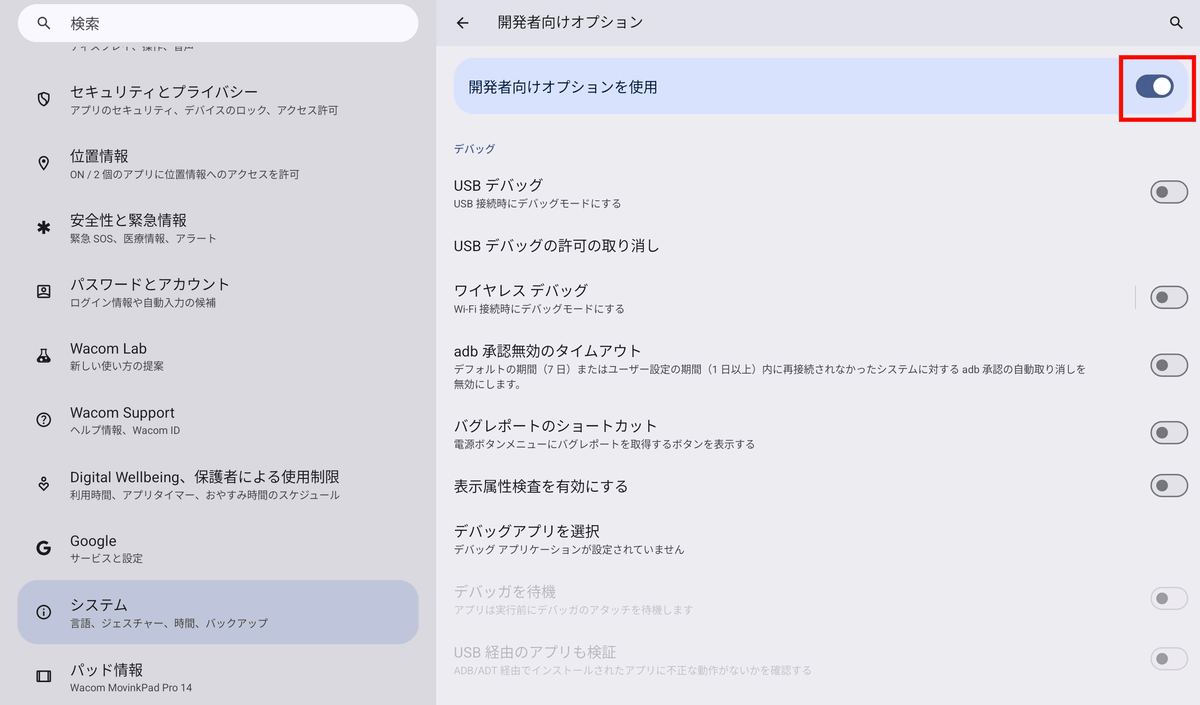Enable the バグレポートのショートカット toggle
This screenshot has height=705, width=1200.
pyautogui.click(x=1168, y=433)
